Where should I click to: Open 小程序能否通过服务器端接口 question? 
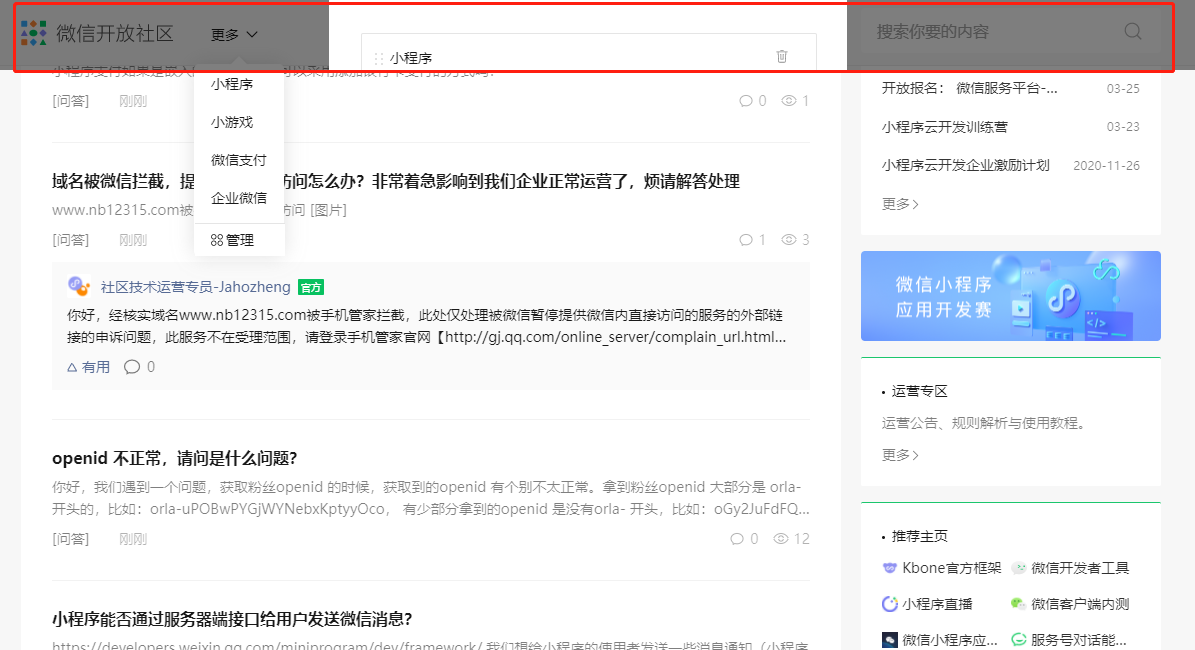click(x=232, y=619)
